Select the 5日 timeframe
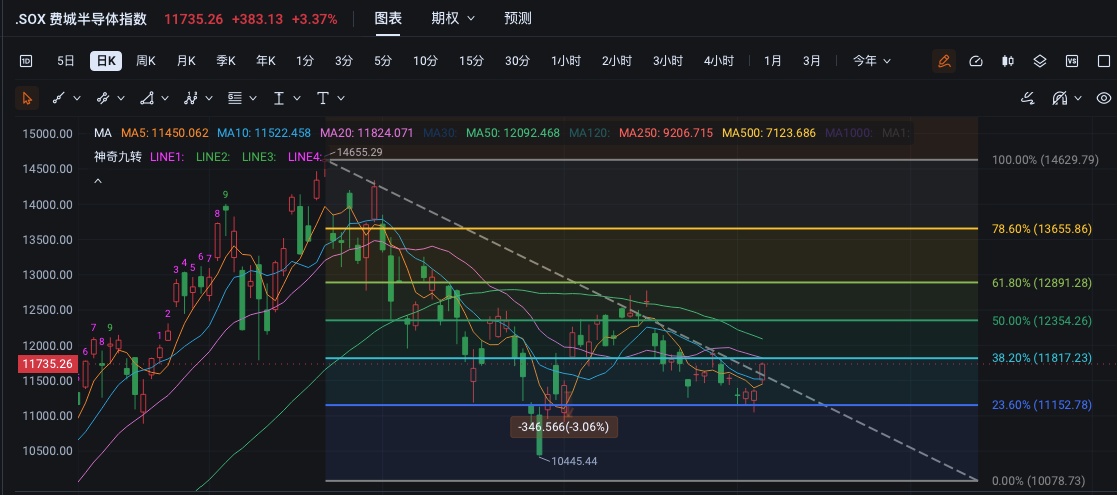This screenshot has height=495, width=1117. [x=66, y=61]
